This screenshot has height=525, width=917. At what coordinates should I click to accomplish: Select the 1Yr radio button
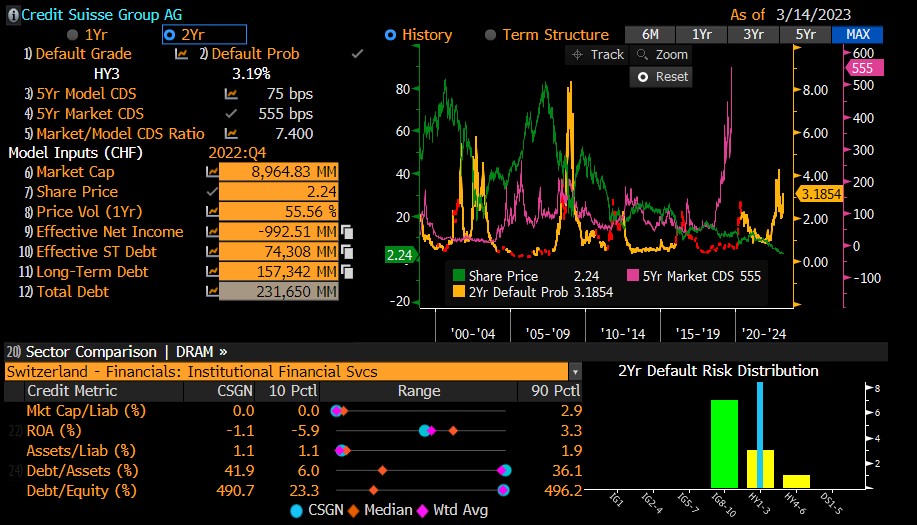tap(73, 35)
